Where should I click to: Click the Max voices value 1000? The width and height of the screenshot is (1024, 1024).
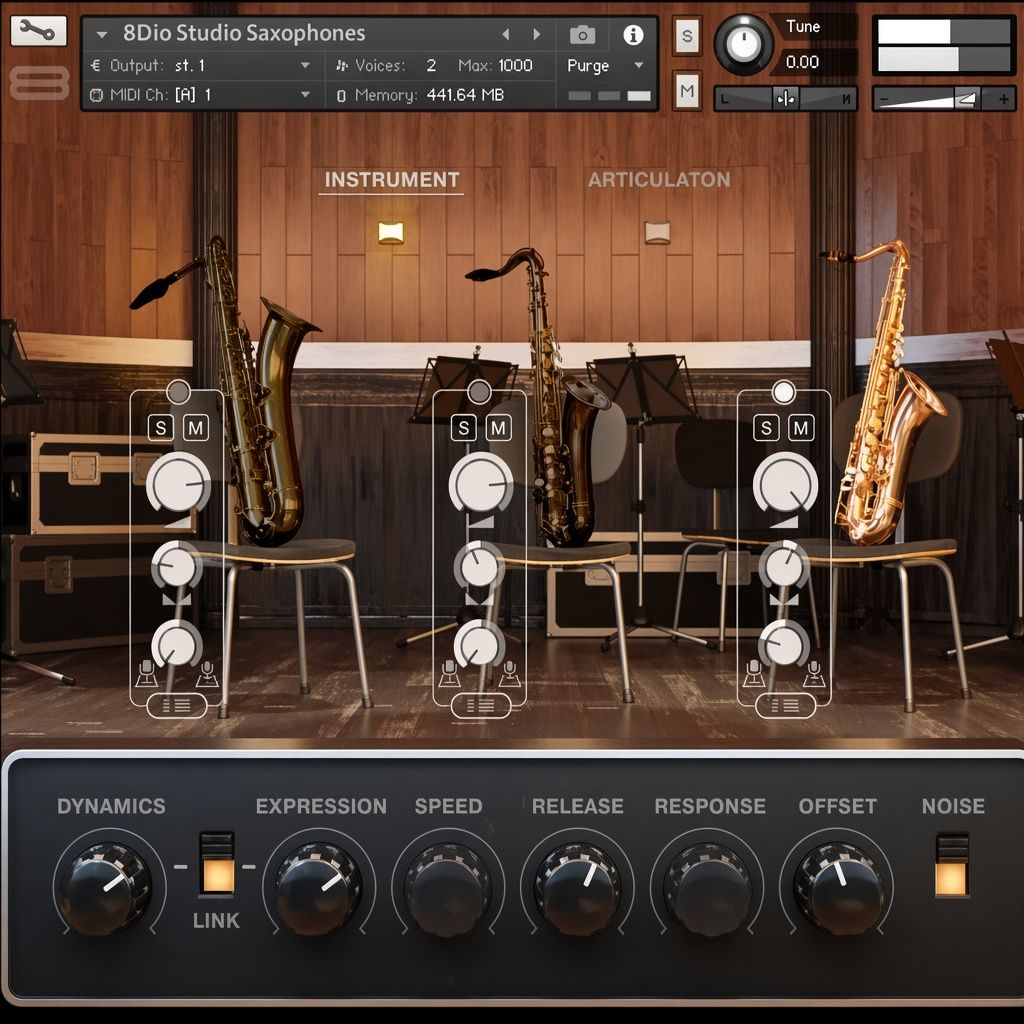[515, 65]
